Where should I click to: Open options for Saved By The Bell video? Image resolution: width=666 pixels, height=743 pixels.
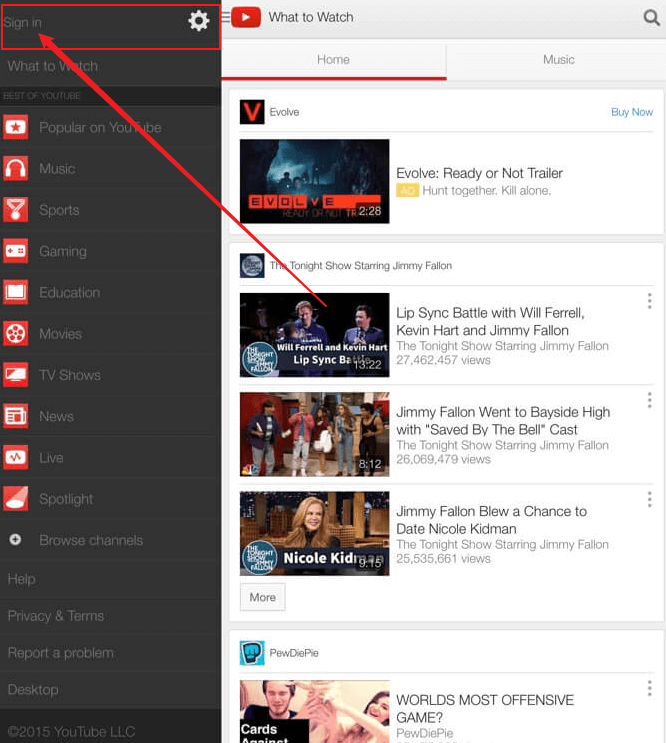(649, 400)
